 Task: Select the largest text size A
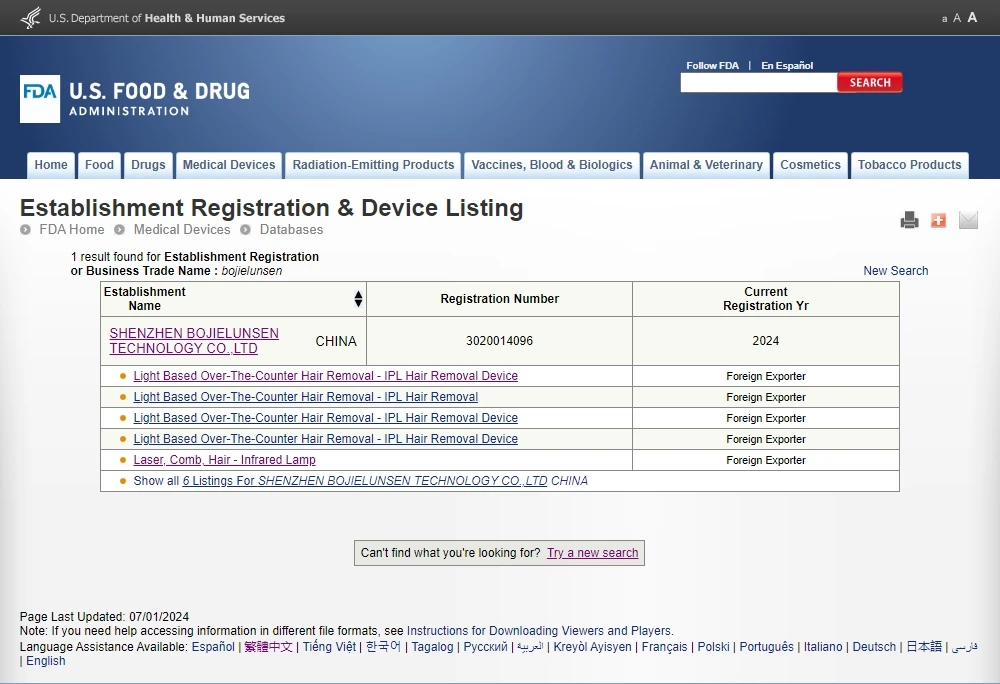[972, 18]
